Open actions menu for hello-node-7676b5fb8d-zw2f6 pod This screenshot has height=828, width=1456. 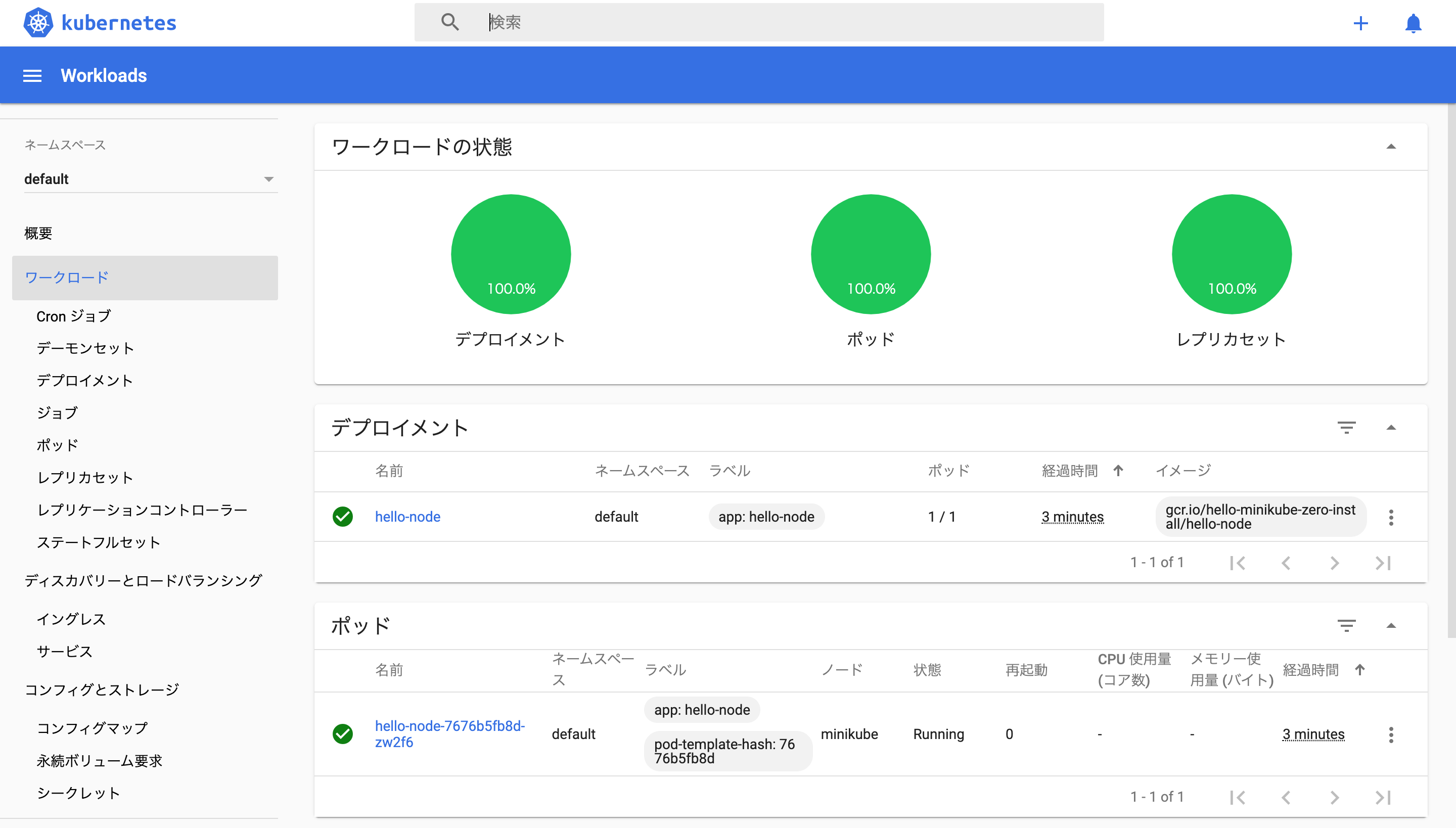click(1391, 734)
